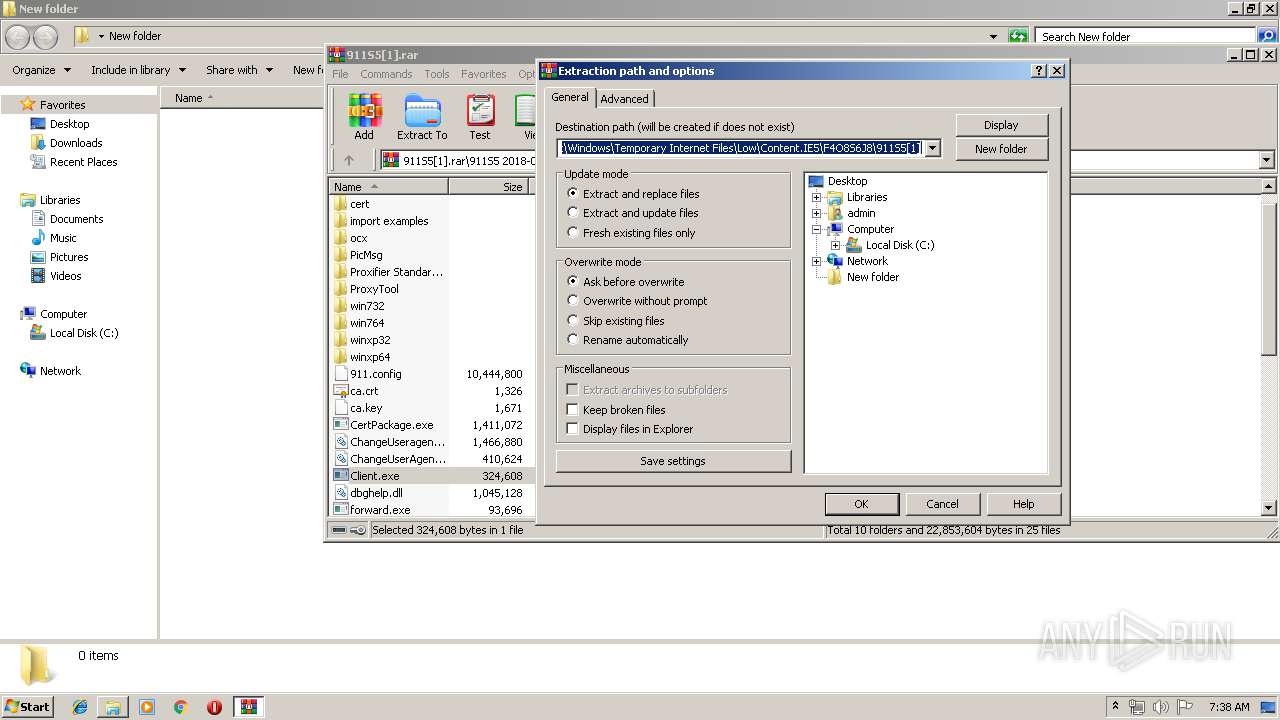The height and width of the screenshot is (720, 1280).
Task: Launch Windows Media Player from taskbar
Action: [x=147, y=707]
